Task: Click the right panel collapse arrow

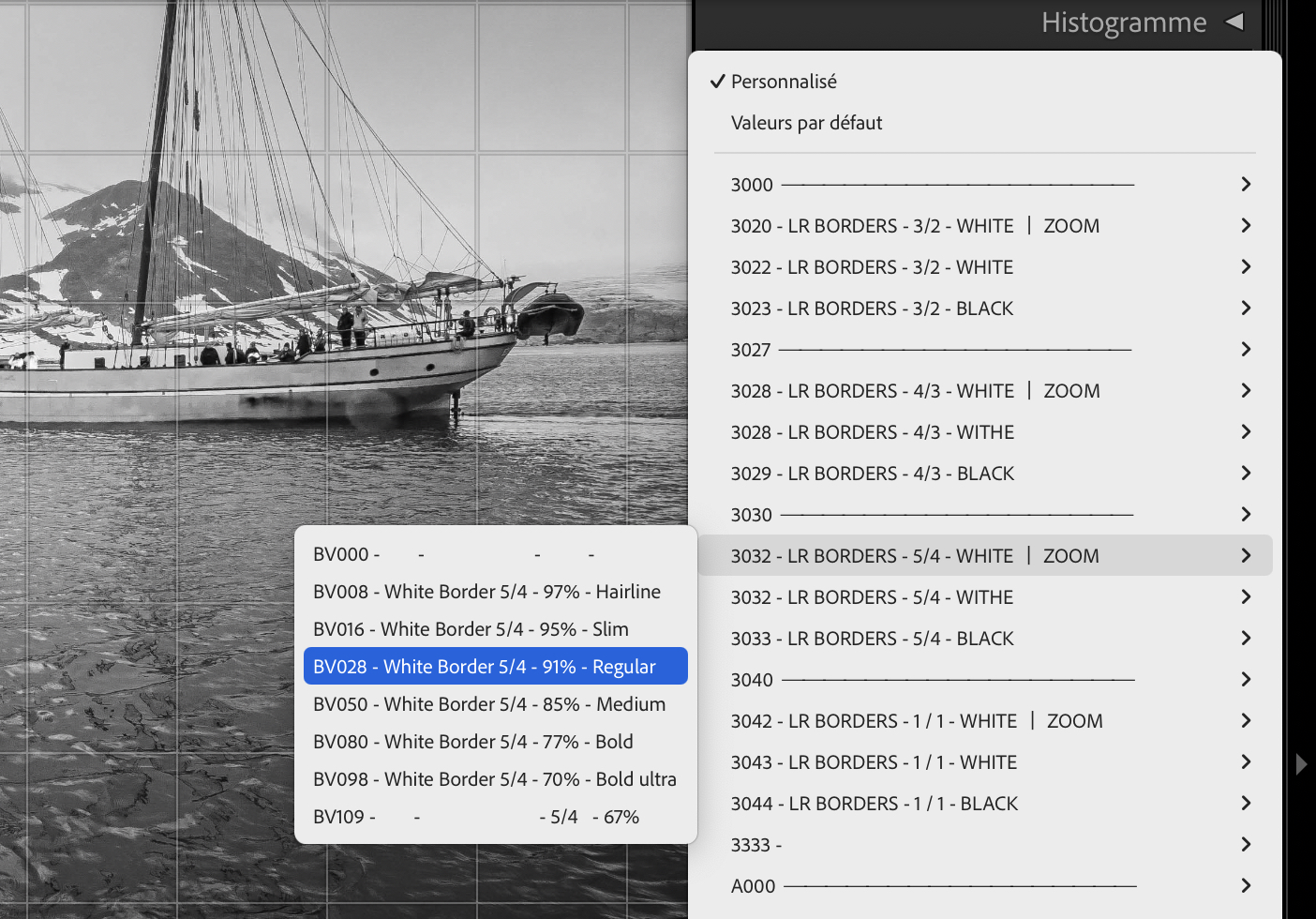Action: click(1300, 764)
